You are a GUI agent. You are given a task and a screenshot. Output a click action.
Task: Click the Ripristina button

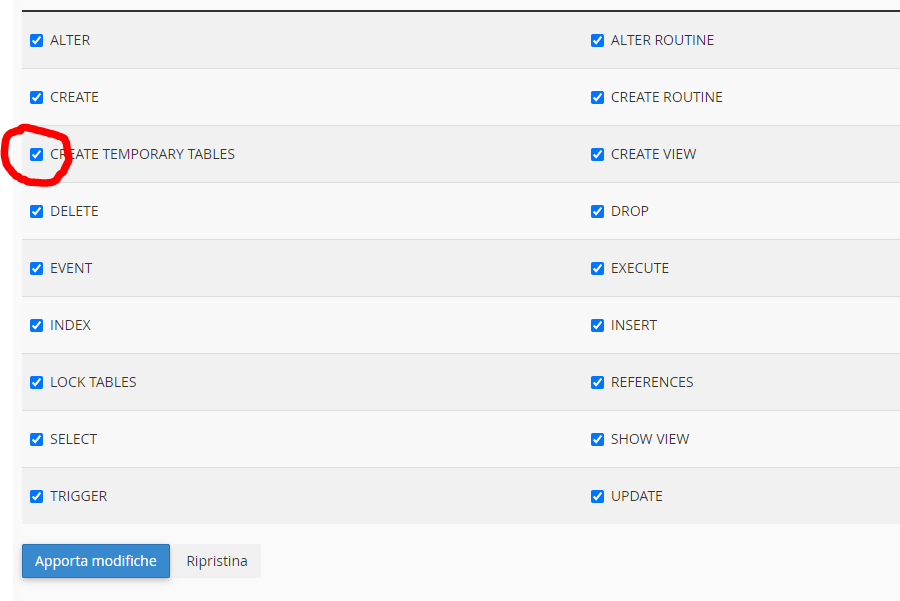click(217, 561)
